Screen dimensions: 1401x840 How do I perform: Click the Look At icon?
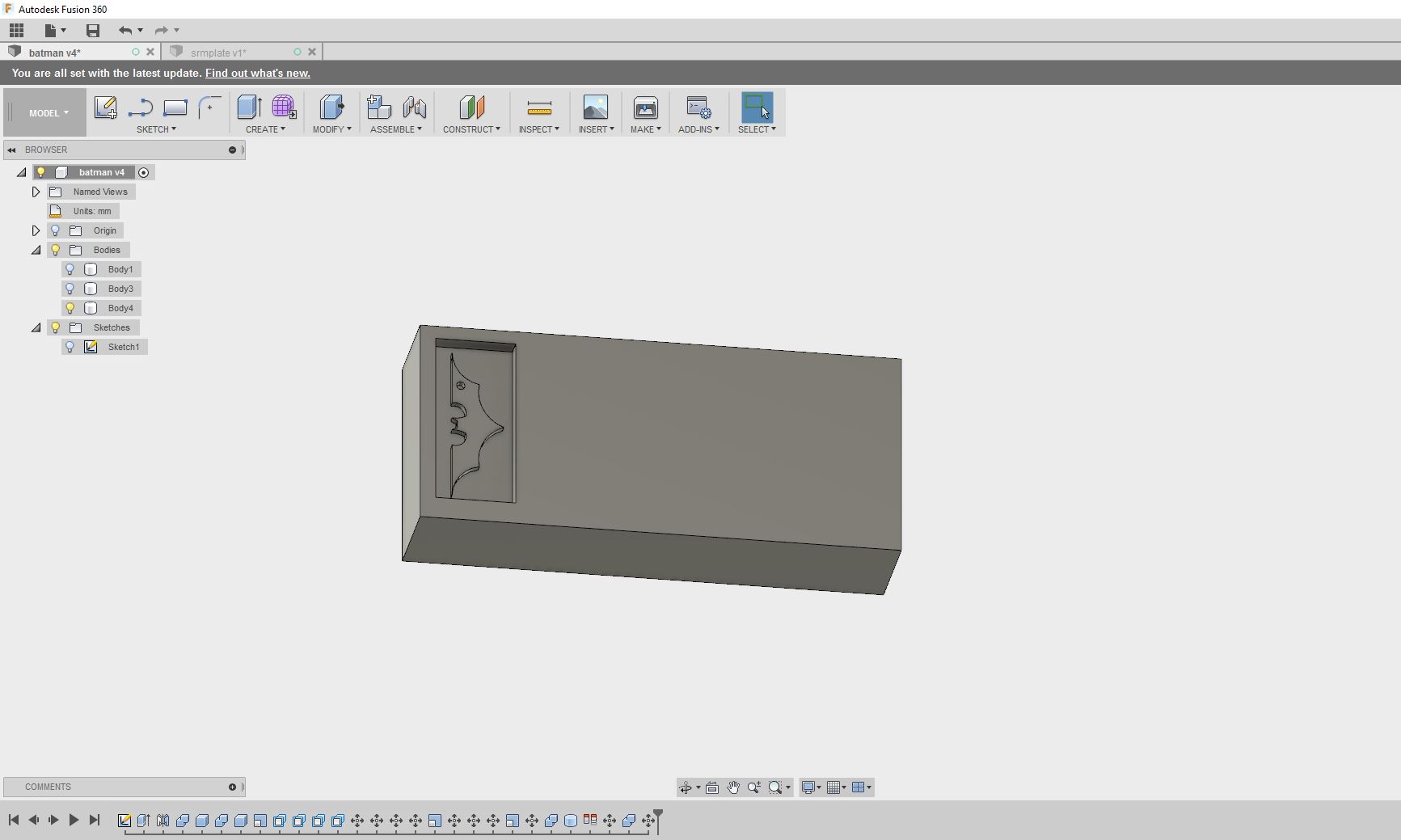click(712, 787)
